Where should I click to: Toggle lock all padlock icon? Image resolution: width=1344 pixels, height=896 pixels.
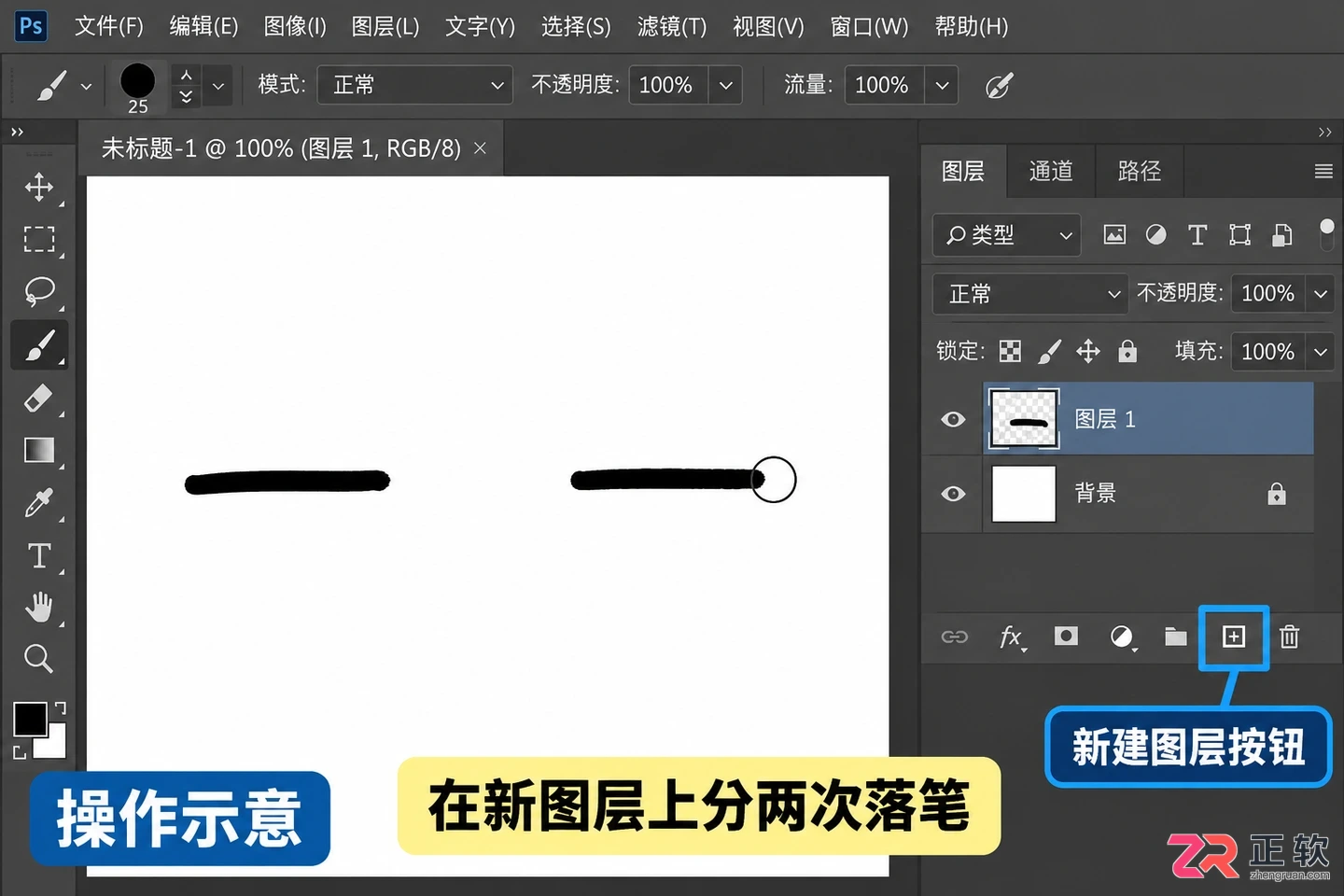[1127, 351]
